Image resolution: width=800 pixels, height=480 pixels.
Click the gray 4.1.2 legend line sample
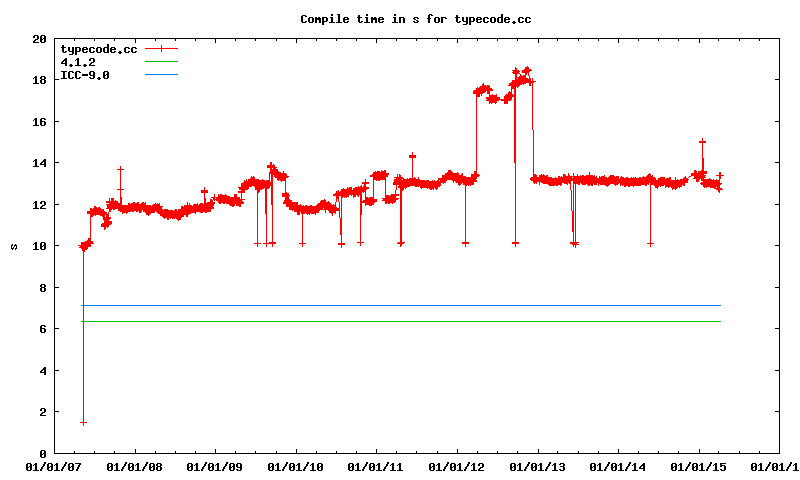click(x=161, y=62)
